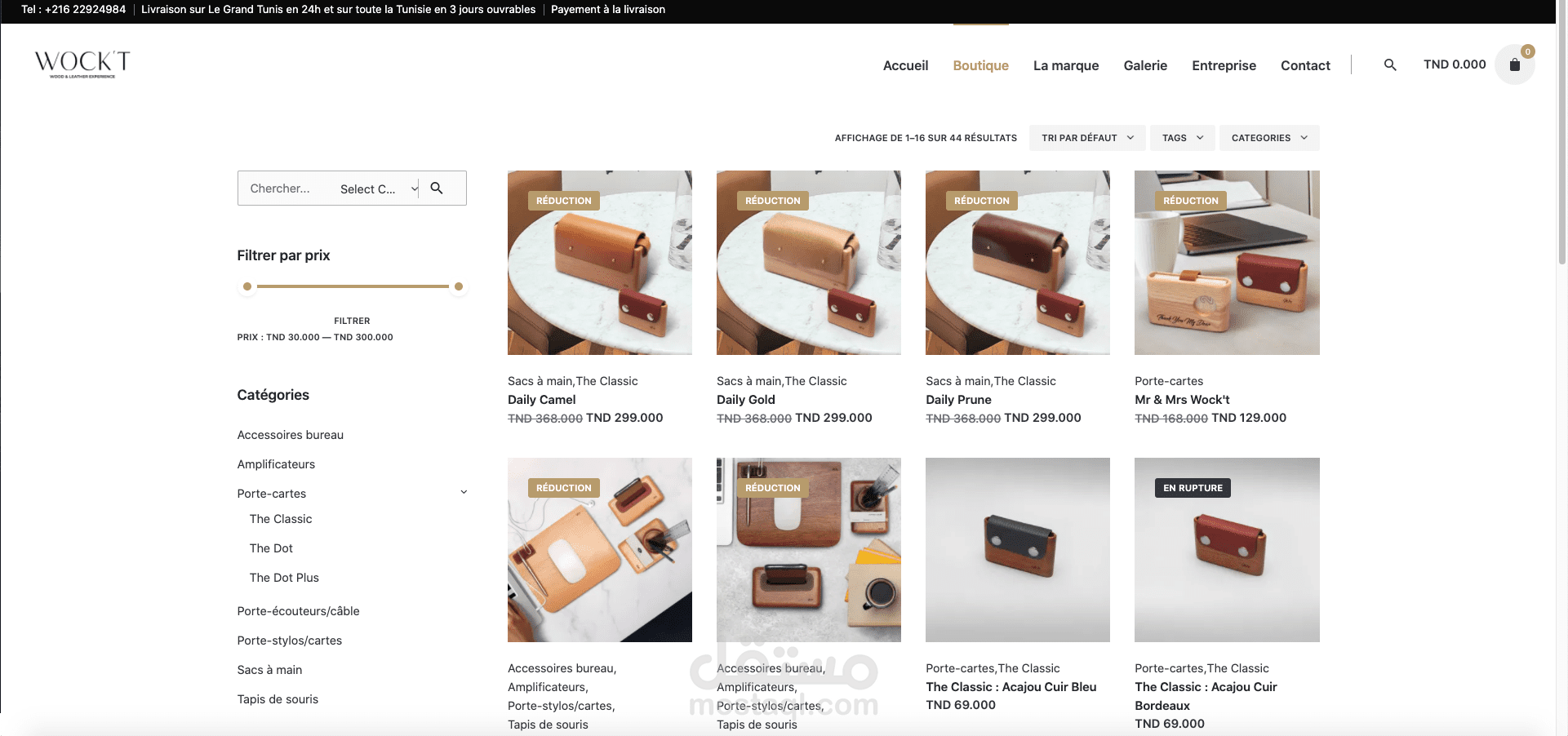Viewport: 1568px width, 736px height.
Task: Submit sidebar search with magnifier icon
Action: pos(437,188)
